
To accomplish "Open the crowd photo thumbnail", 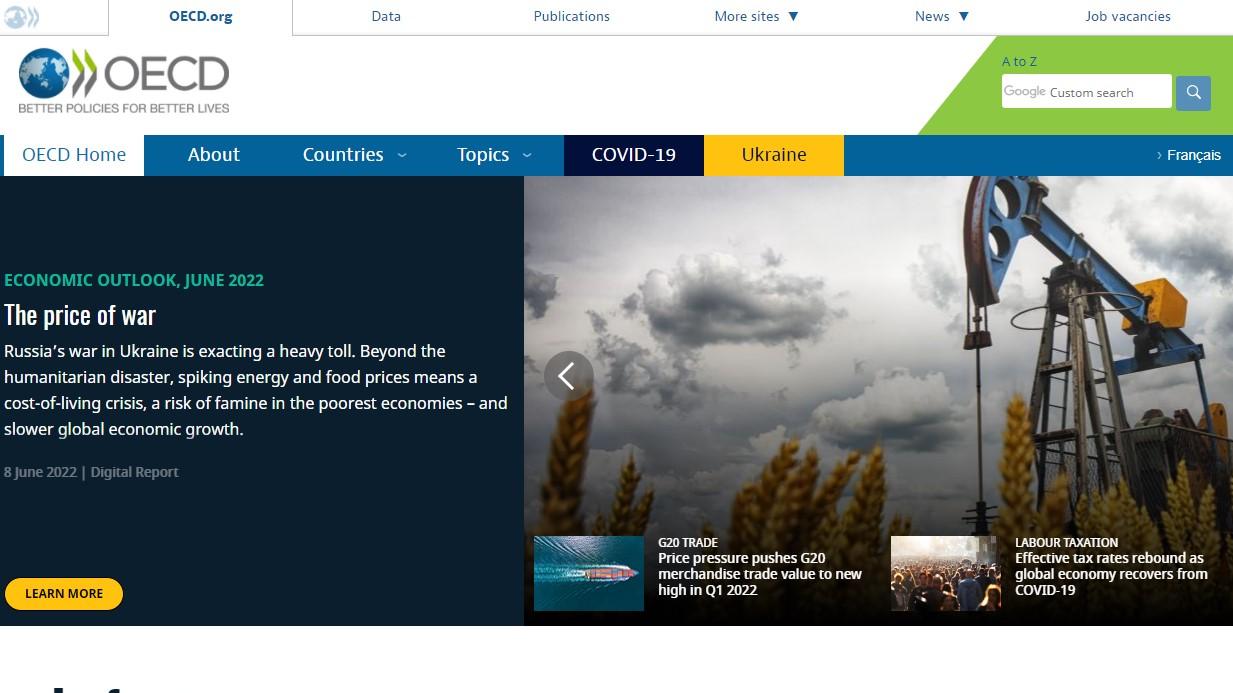I will (945, 573).
